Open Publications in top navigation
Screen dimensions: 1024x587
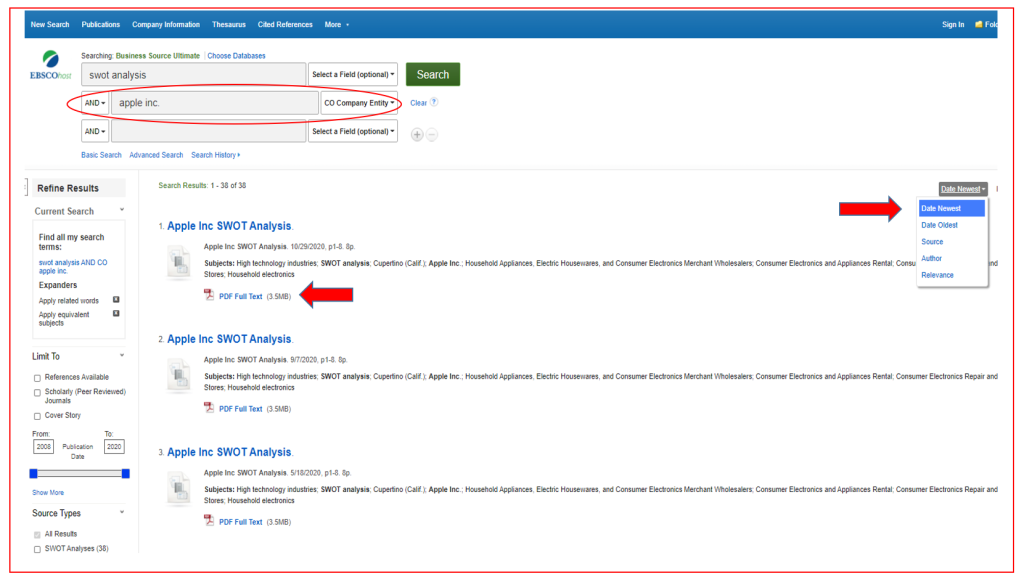point(101,24)
